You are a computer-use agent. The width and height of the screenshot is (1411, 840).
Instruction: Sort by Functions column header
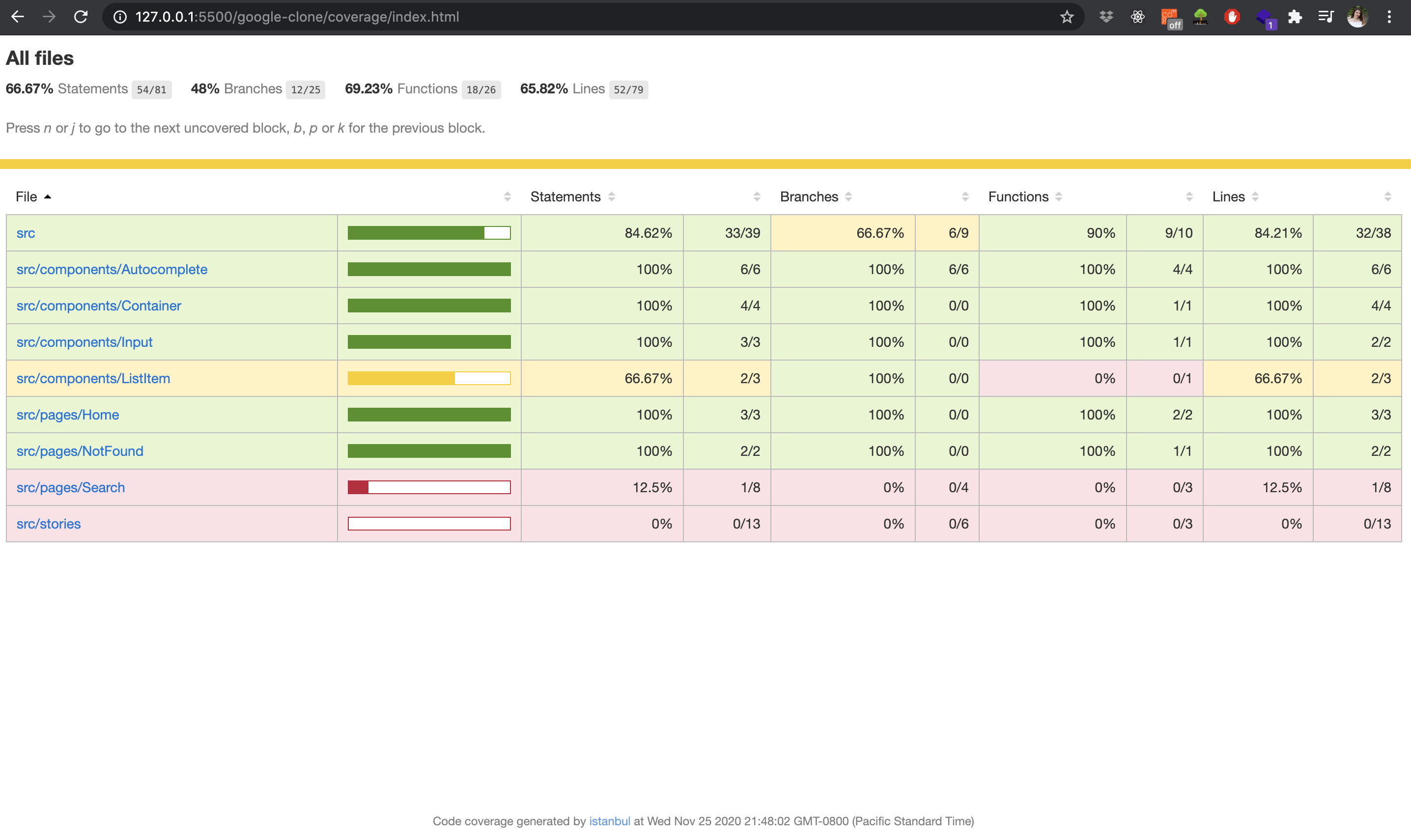tap(1024, 196)
